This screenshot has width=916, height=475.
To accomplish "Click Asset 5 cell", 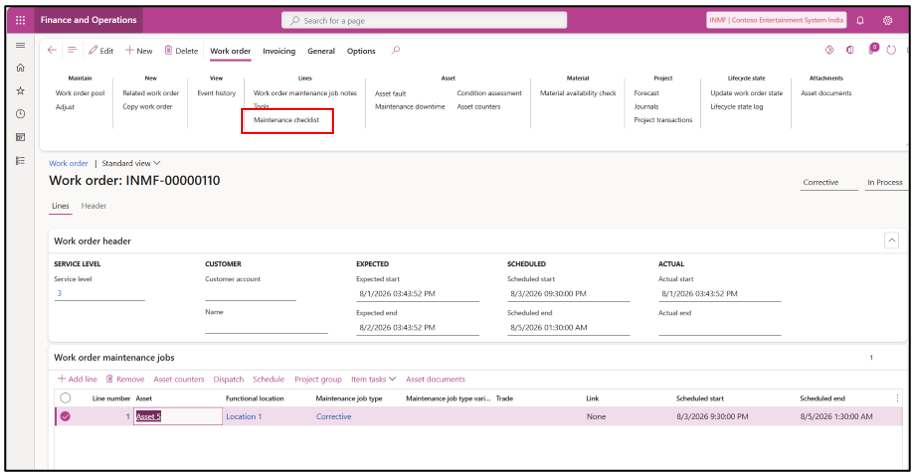I will 178,416.
